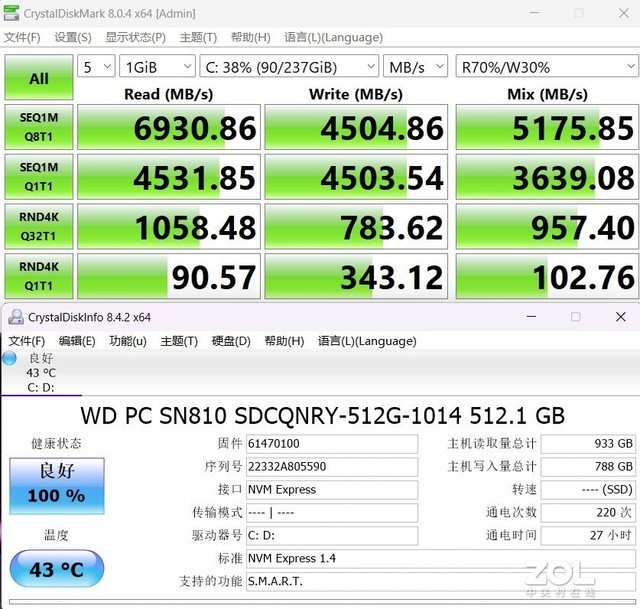This screenshot has height=609, width=640.
Task: Click the supported features field S.M.A.R.T.
Action: 441,581
